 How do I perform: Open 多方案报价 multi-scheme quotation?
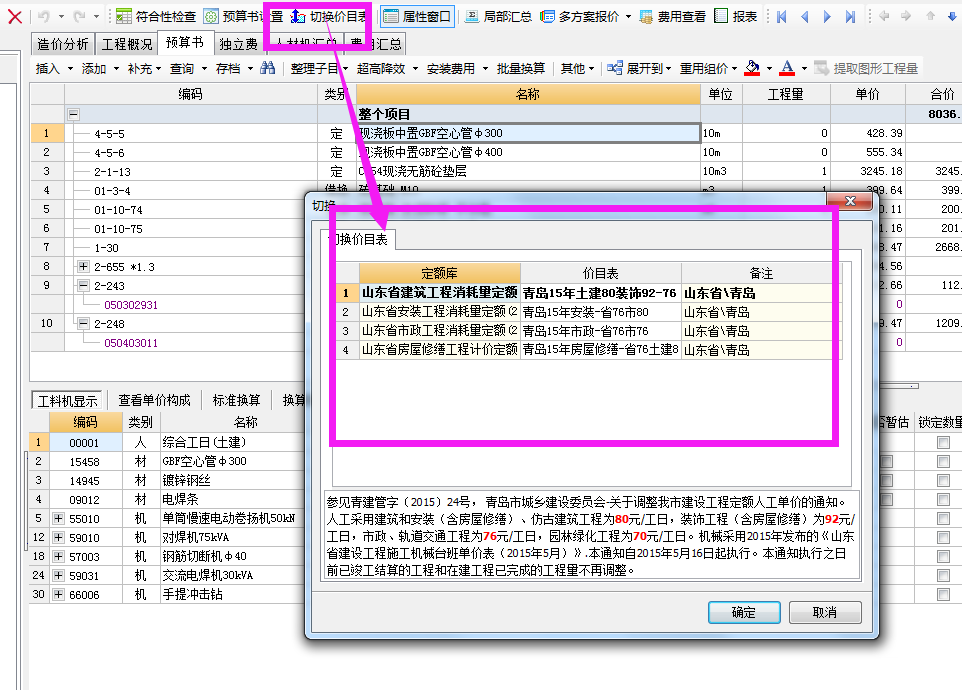pyautogui.click(x=580, y=17)
